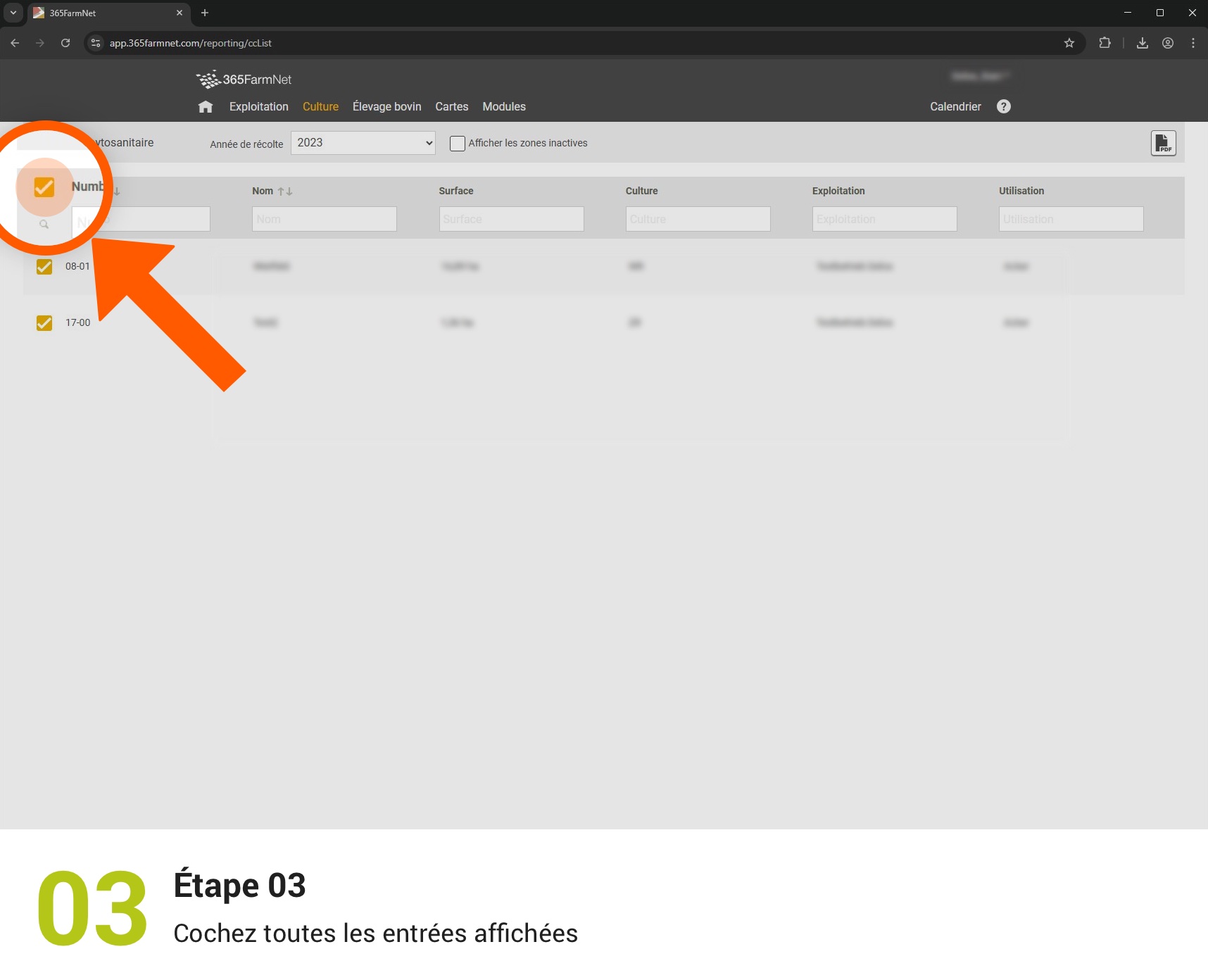Enable Afficher les zones inactives
Image resolution: width=1208 pixels, height=980 pixels.
point(458,144)
